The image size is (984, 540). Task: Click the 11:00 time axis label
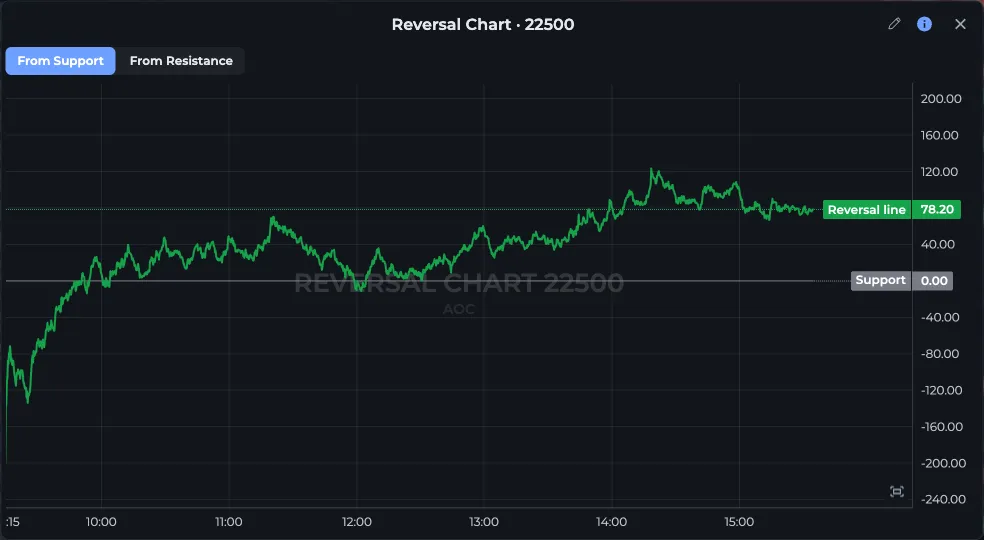[228, 522]
